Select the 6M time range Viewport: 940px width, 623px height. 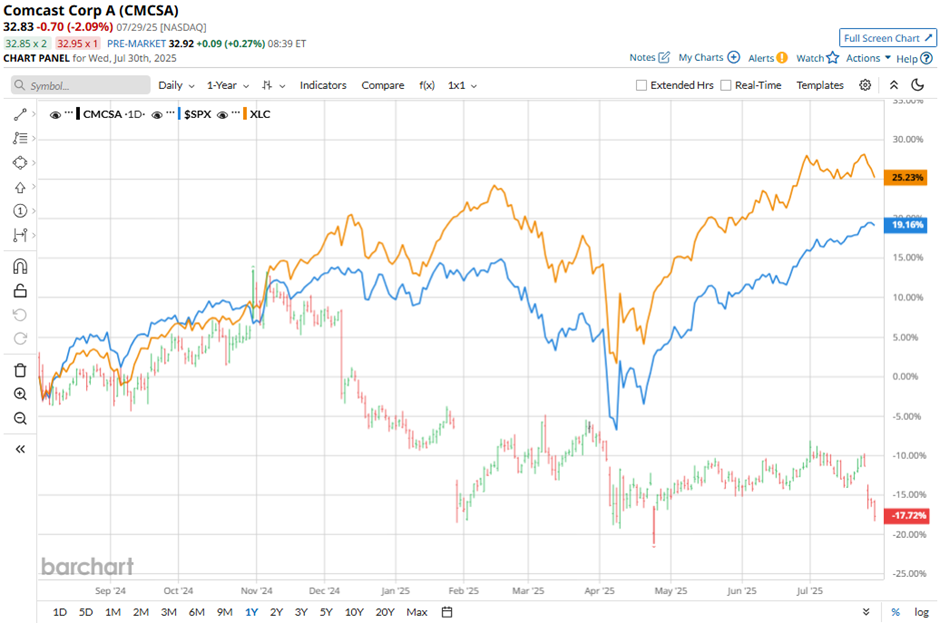197,612
